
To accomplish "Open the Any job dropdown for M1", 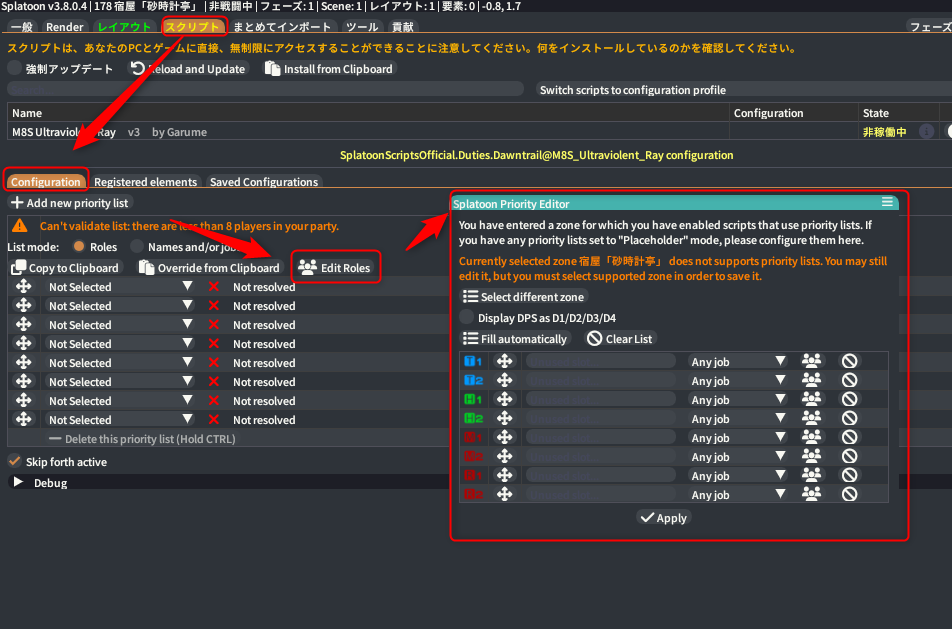I will tap(738, 437).
